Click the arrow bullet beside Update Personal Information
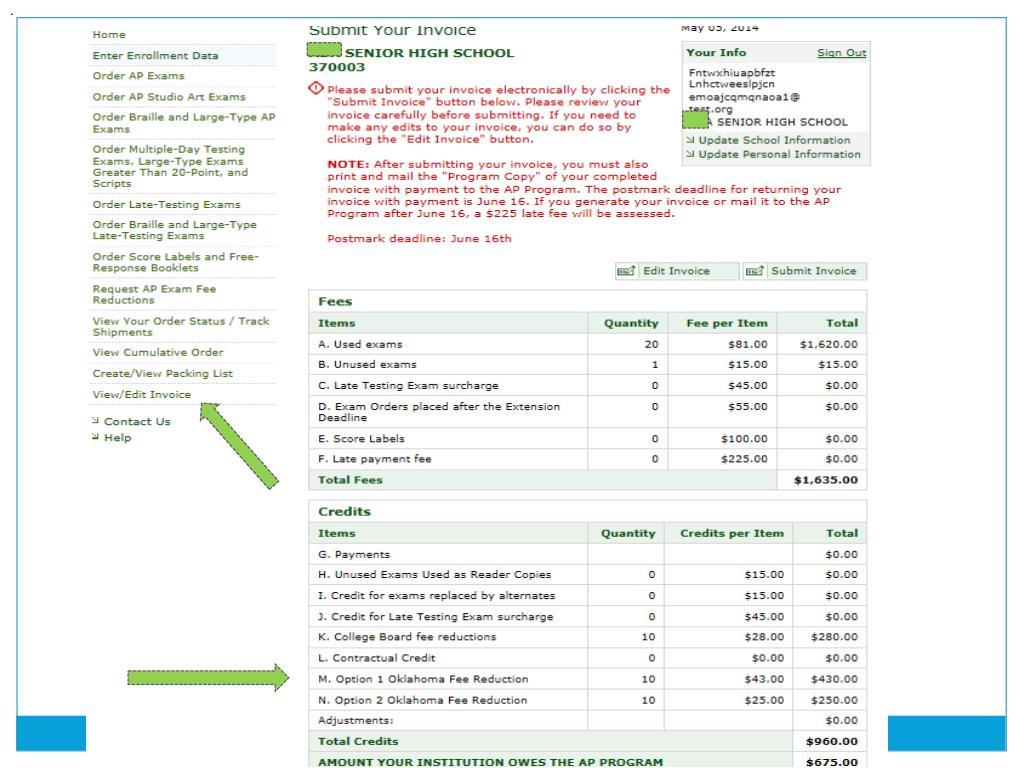This screenshot has width=1024, height=768. 690,154
